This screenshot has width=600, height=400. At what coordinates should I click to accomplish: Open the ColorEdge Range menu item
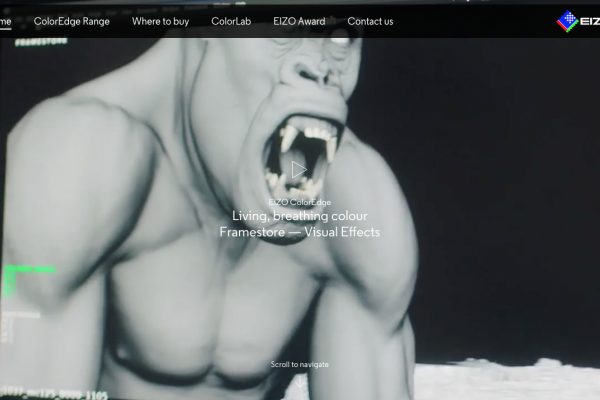(x=72, y=21)
